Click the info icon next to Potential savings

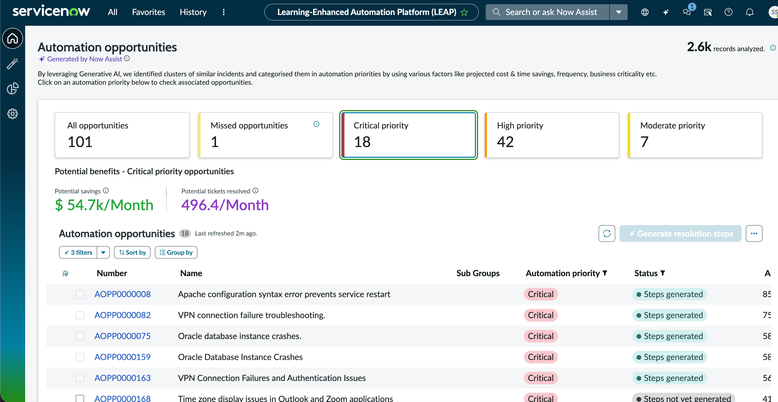106,191
